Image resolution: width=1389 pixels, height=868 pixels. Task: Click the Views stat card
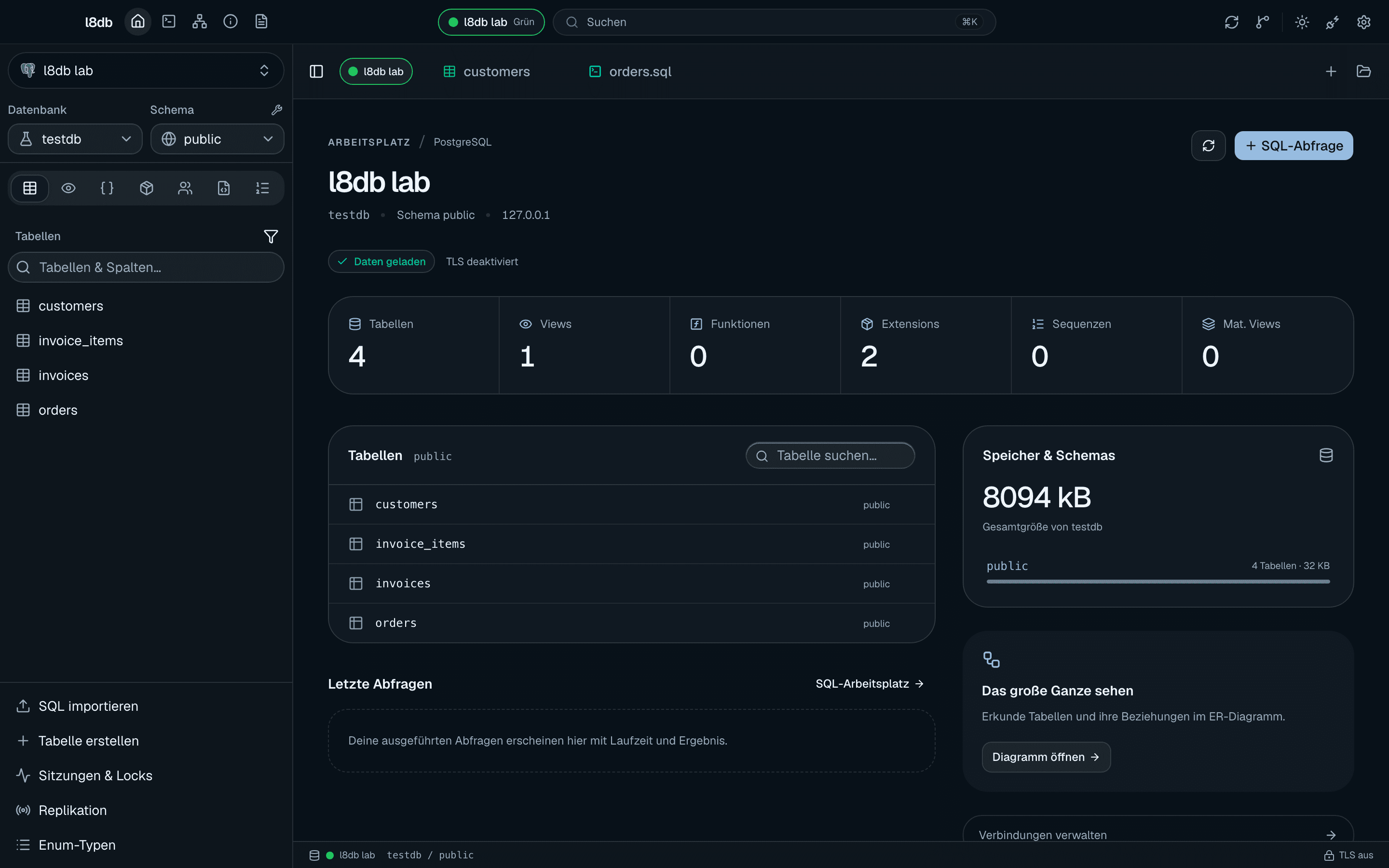click(585, 345)
